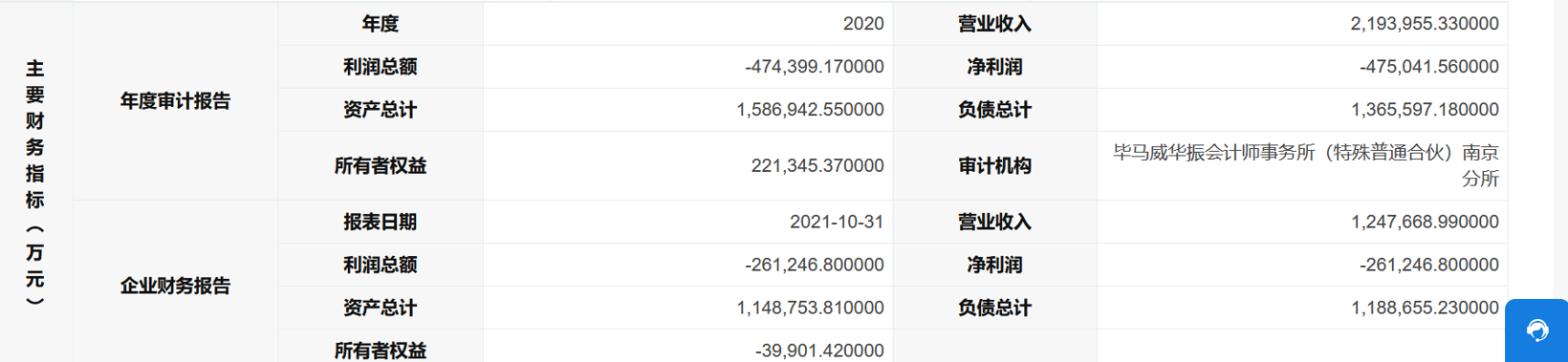The height and width of the screenshot is (362, 1568).
Task: Click total assets value 1,148,753.810000
Action: click(810, 309)
